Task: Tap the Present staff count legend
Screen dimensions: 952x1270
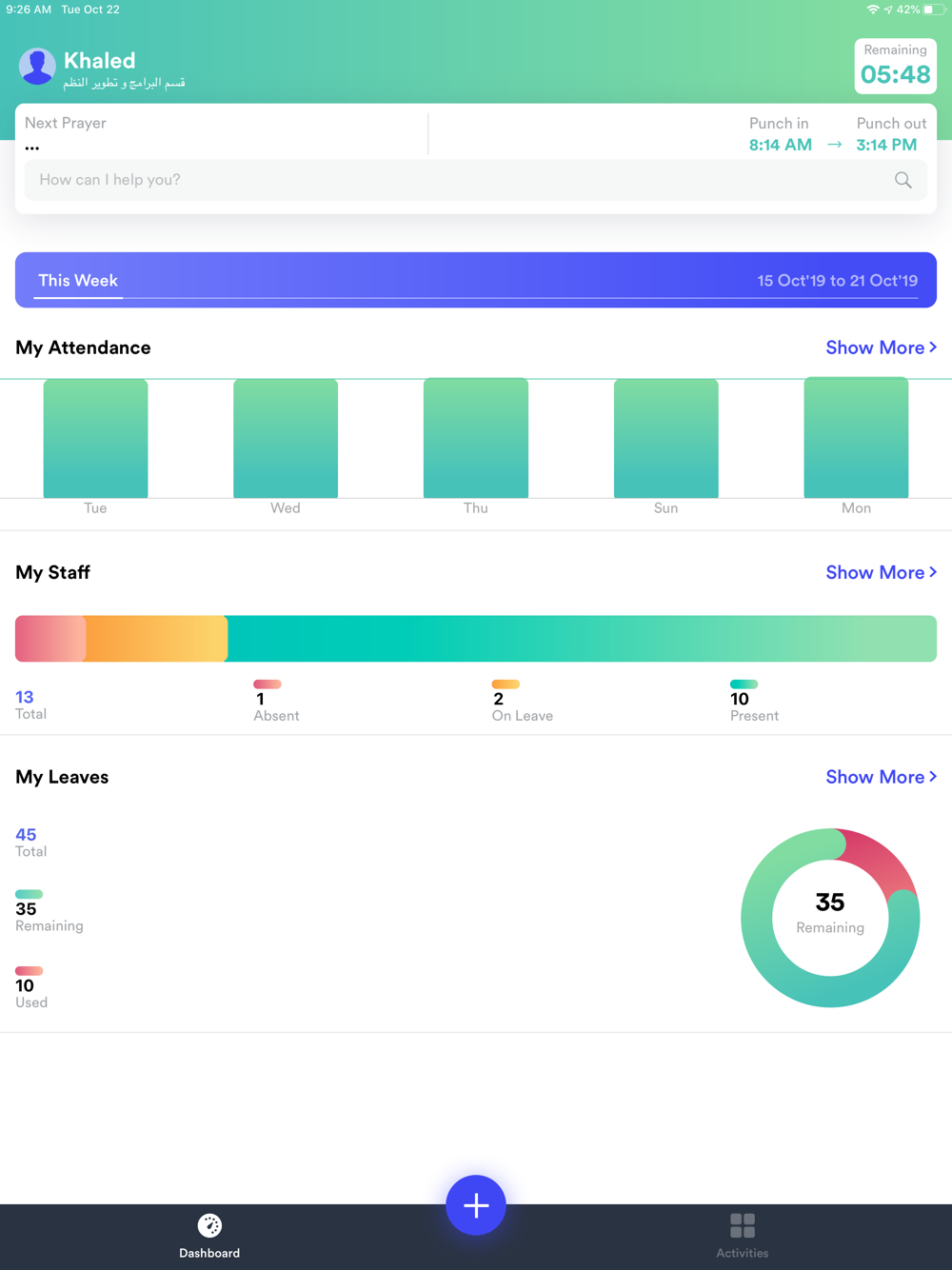Action: [753, 702]
